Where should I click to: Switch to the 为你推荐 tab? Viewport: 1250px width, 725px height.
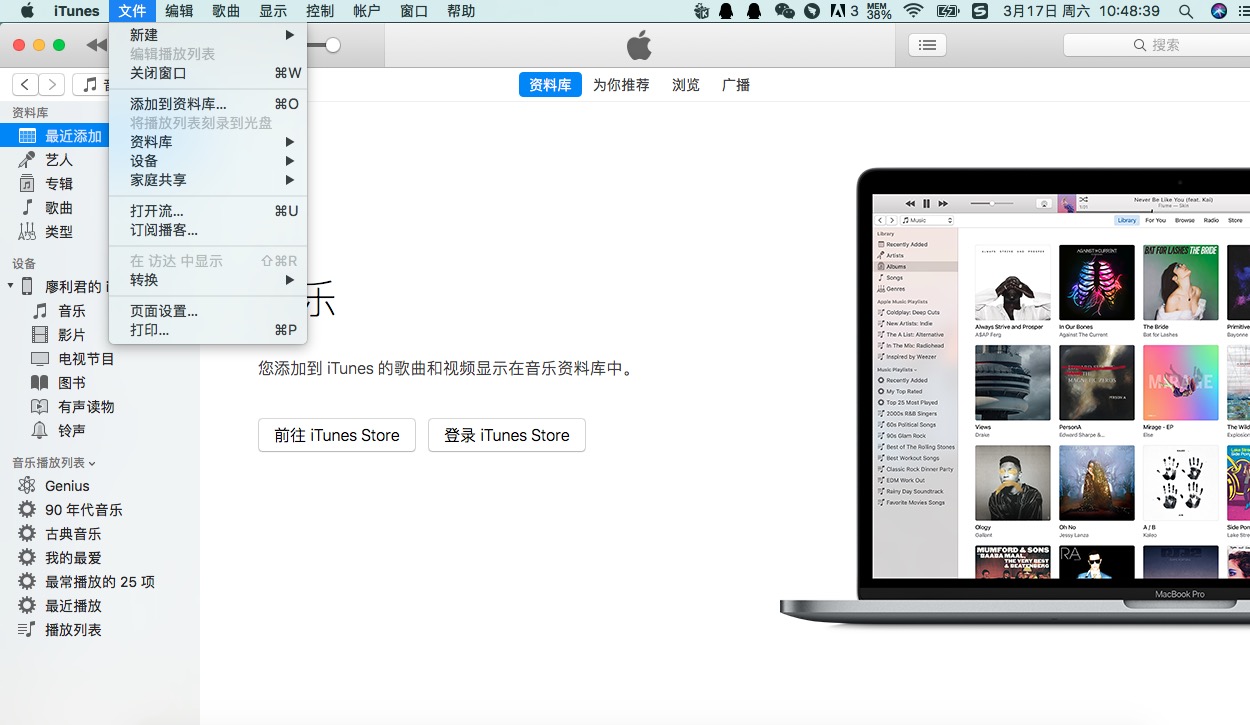pos(621,85)
